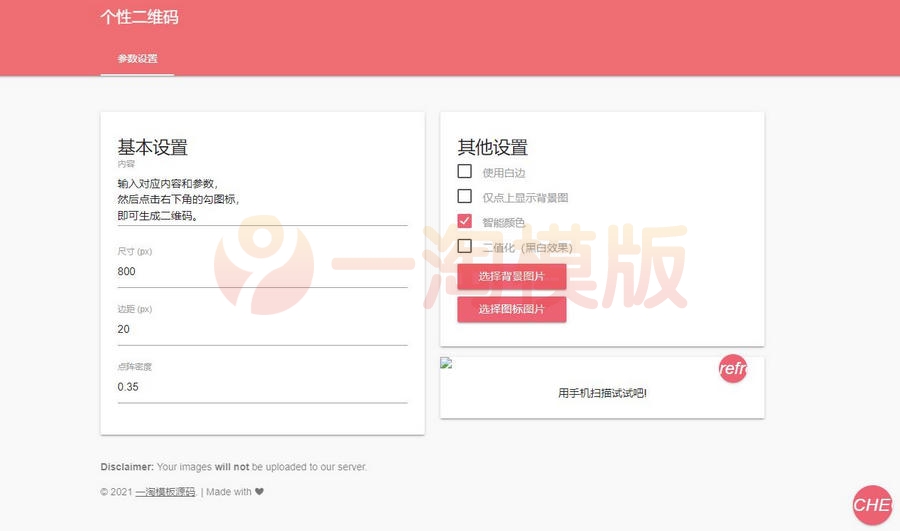Focus the 尺寸 (px) field showing 800
This screenshot has width=900, height=531.
coord(262,272)
